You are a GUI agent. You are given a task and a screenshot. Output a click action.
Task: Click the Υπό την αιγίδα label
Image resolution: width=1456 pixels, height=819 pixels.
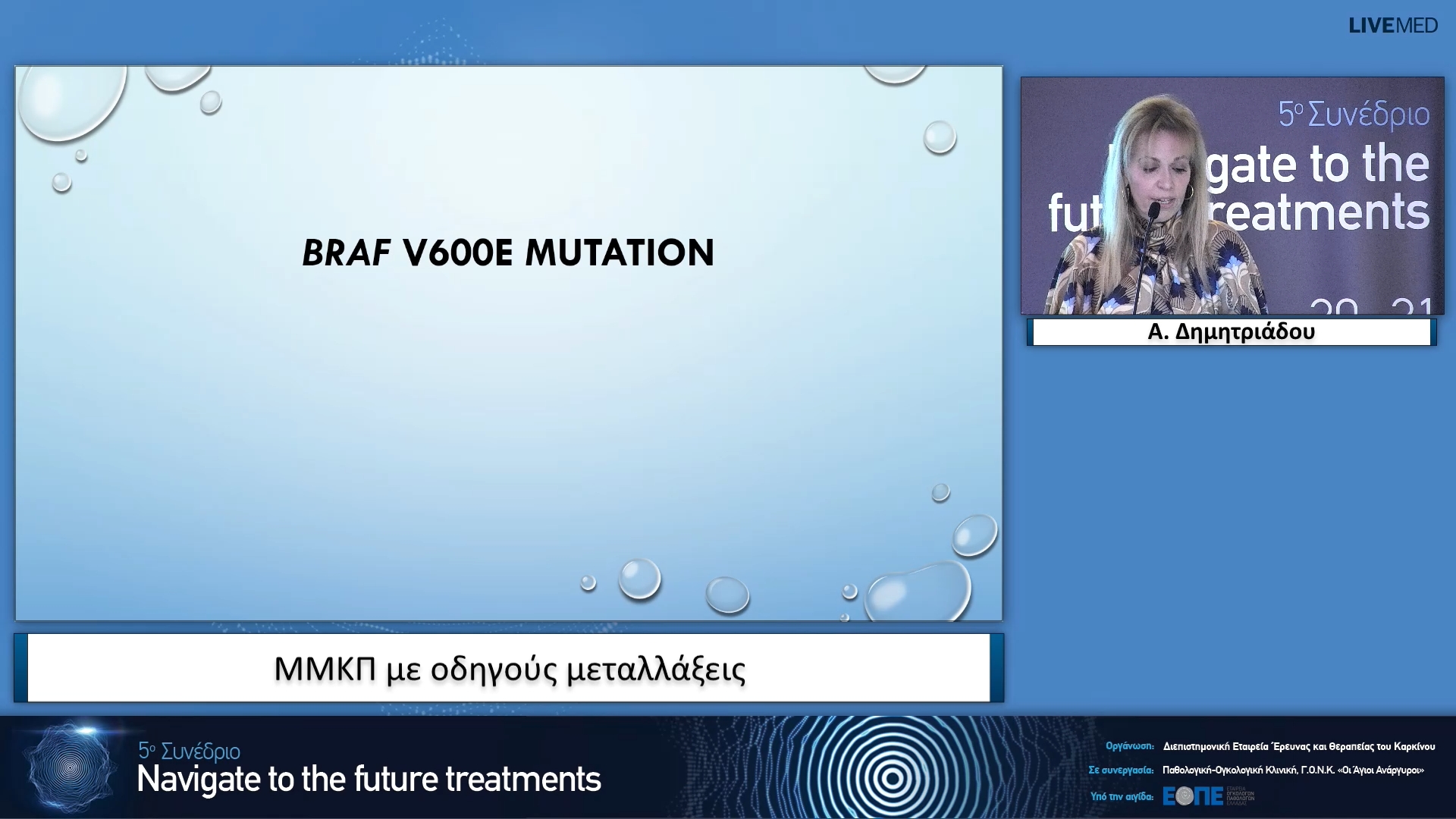coord(1122,796)
